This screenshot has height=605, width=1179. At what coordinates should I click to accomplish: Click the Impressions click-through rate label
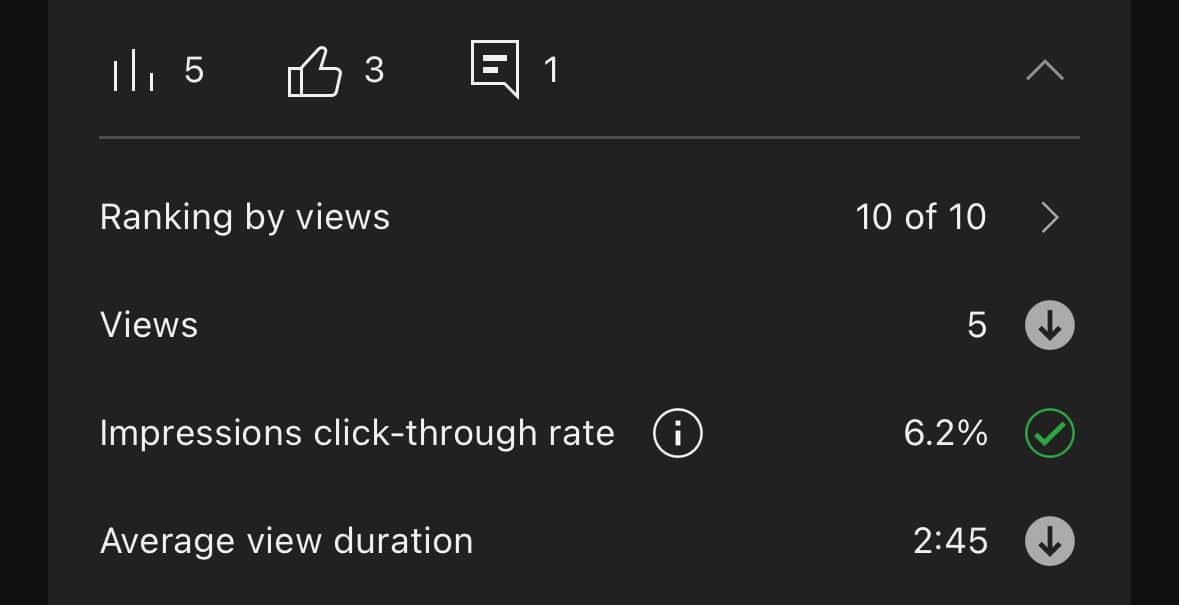click(357, 434)
